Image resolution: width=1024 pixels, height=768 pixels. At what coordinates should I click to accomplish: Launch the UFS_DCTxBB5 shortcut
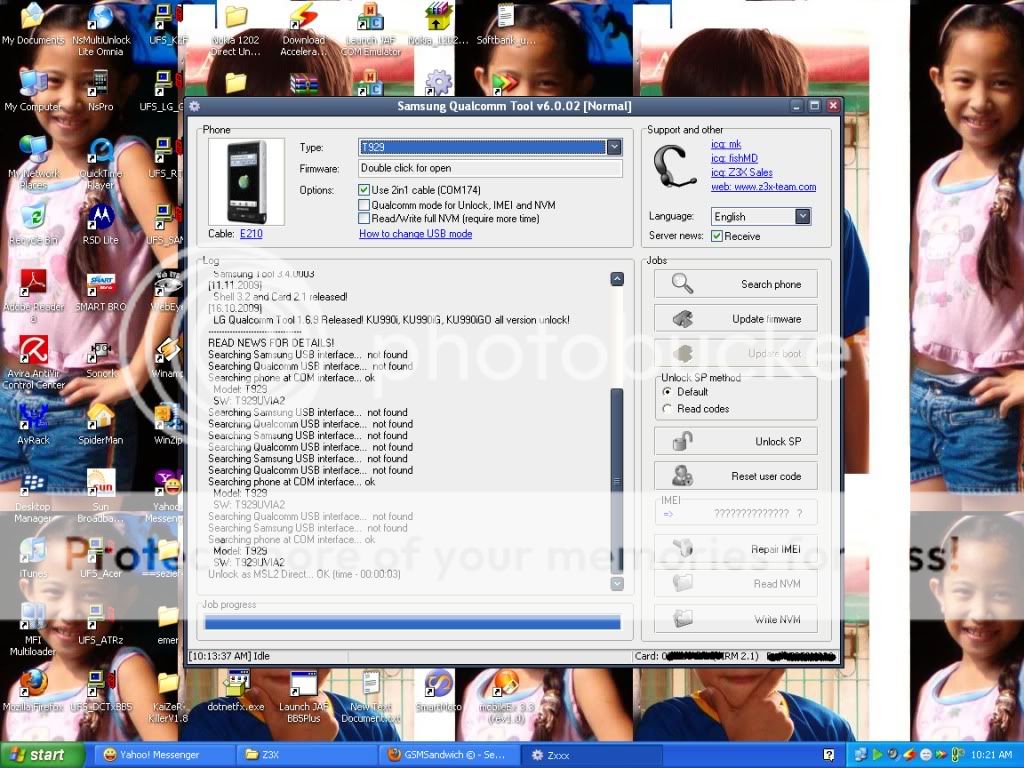click(101, 692)
